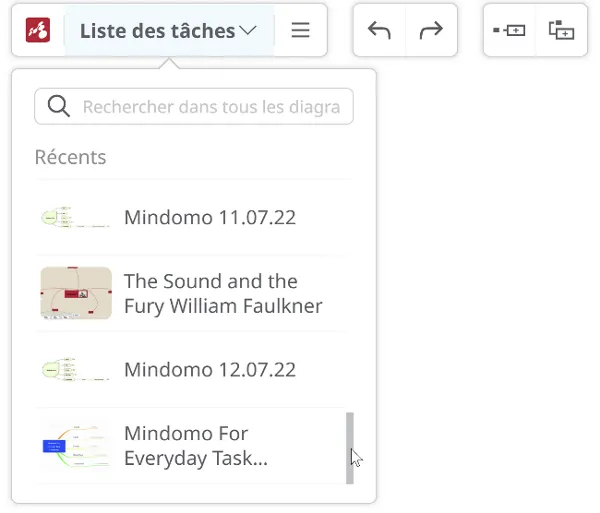Insert a new subtopic
The width and height of the screenshot is (600, 513).
tap(561, 31)
